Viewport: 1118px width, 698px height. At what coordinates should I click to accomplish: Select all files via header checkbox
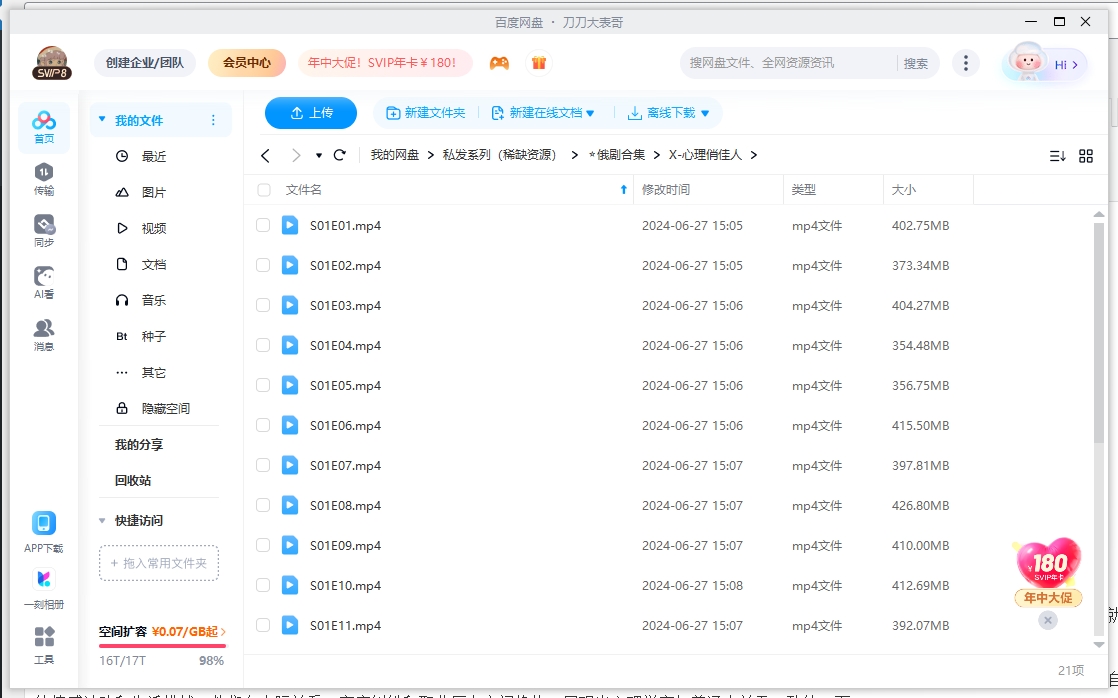tap(263, 189)
